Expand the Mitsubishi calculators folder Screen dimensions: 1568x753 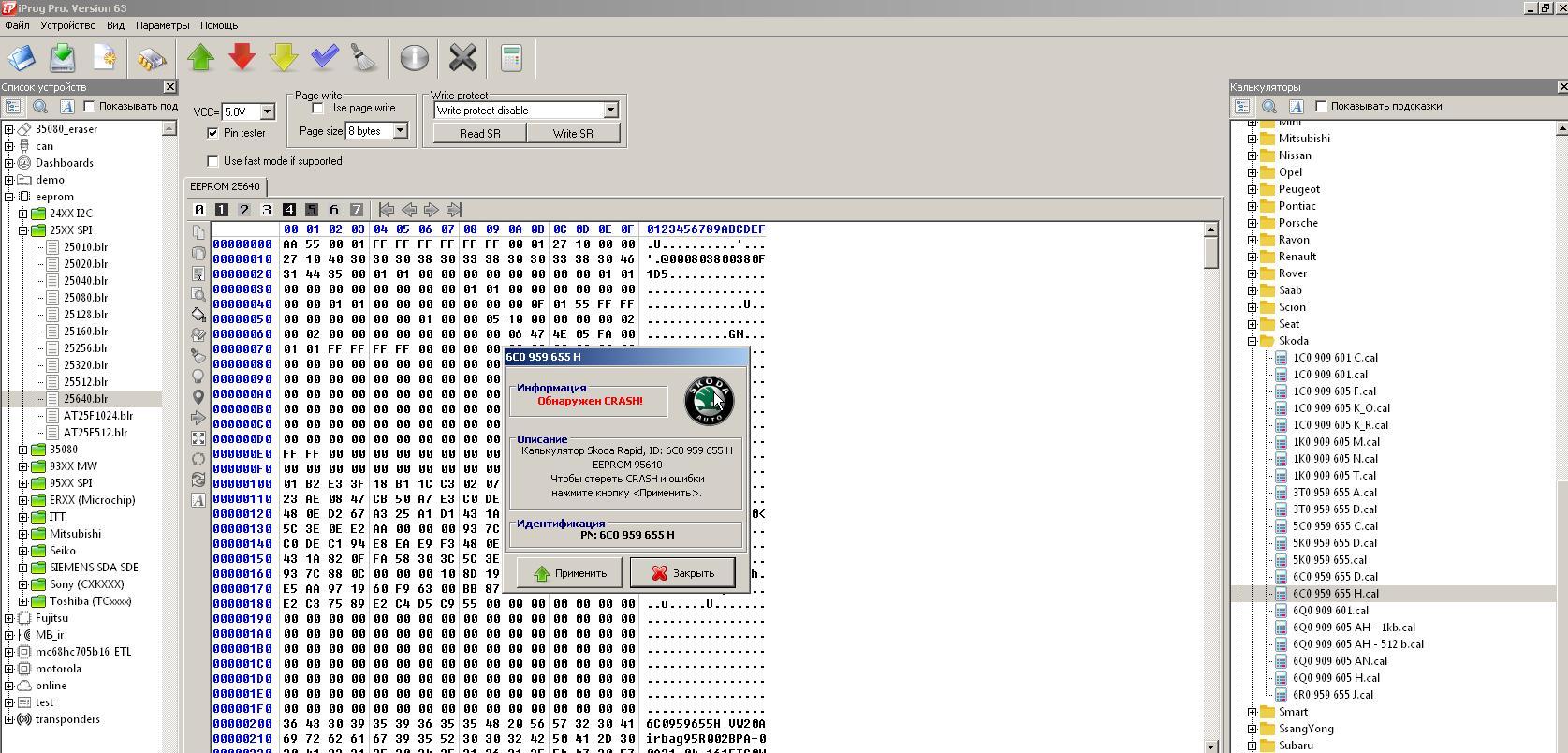[1252, 139]
